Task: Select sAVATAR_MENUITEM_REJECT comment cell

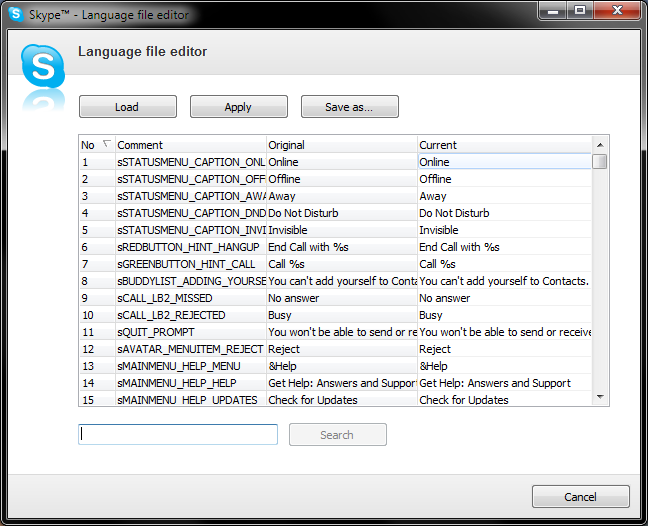Action: coord(191,349)
